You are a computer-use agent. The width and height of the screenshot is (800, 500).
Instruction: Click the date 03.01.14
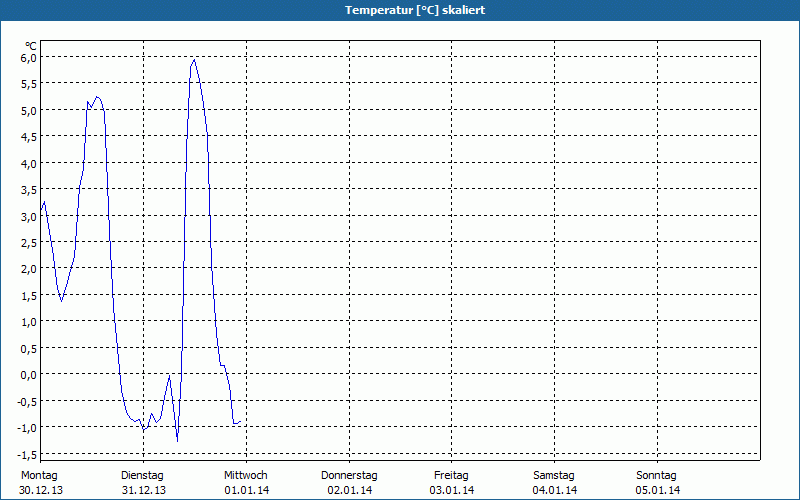pyautogui.click(x=452, y=490)
